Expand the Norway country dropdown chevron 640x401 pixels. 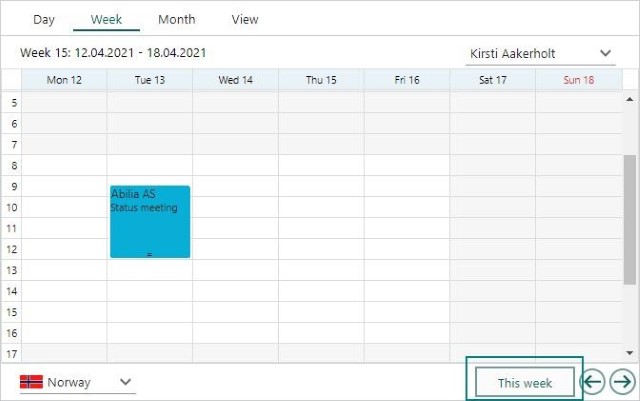(x=125, y=382)
